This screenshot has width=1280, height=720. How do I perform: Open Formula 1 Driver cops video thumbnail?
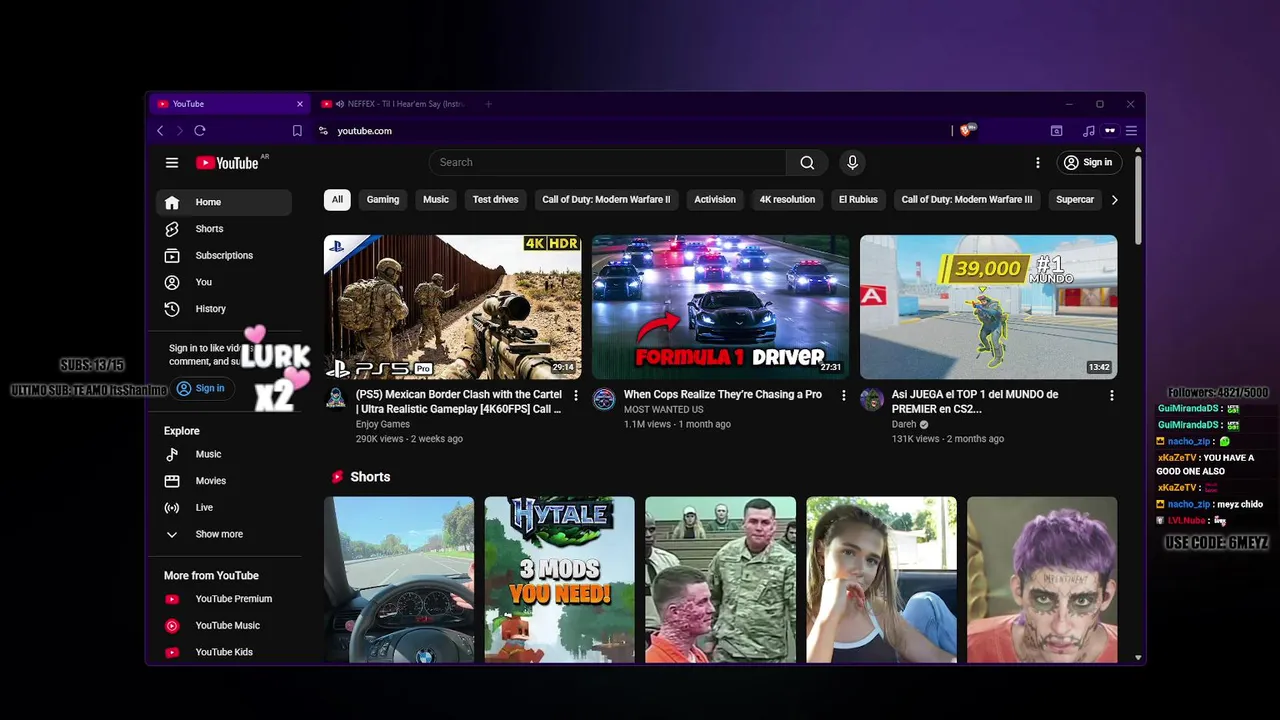(x=720, y=307)
